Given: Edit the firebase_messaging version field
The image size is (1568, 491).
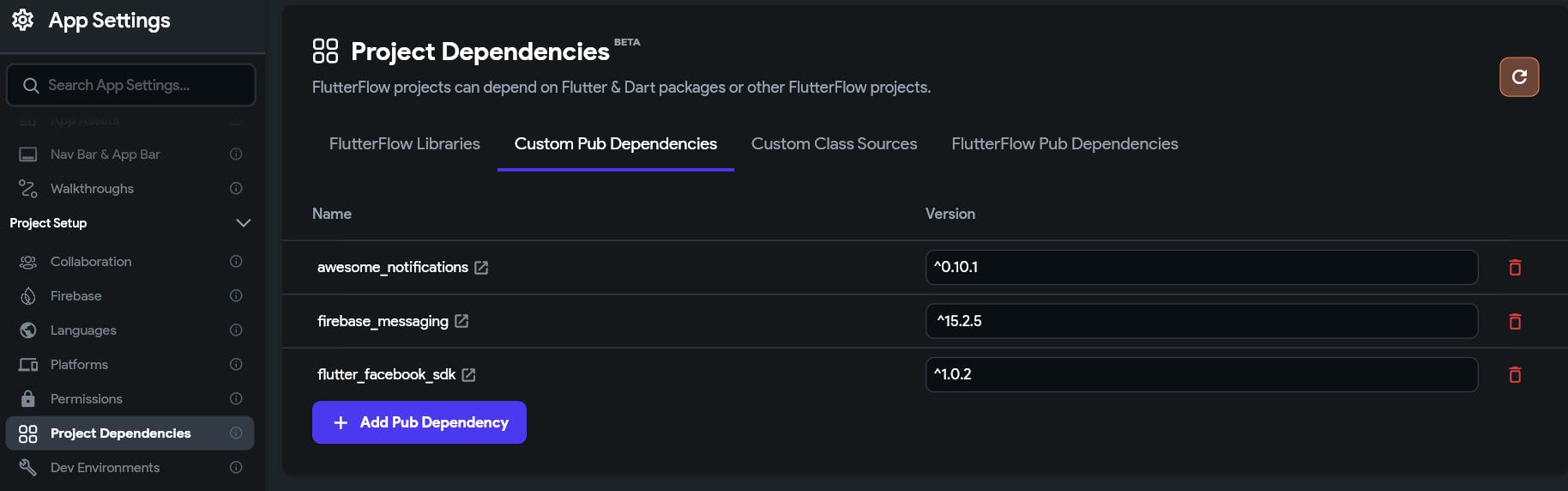Looking at the screenshot, I should 1201,321.
